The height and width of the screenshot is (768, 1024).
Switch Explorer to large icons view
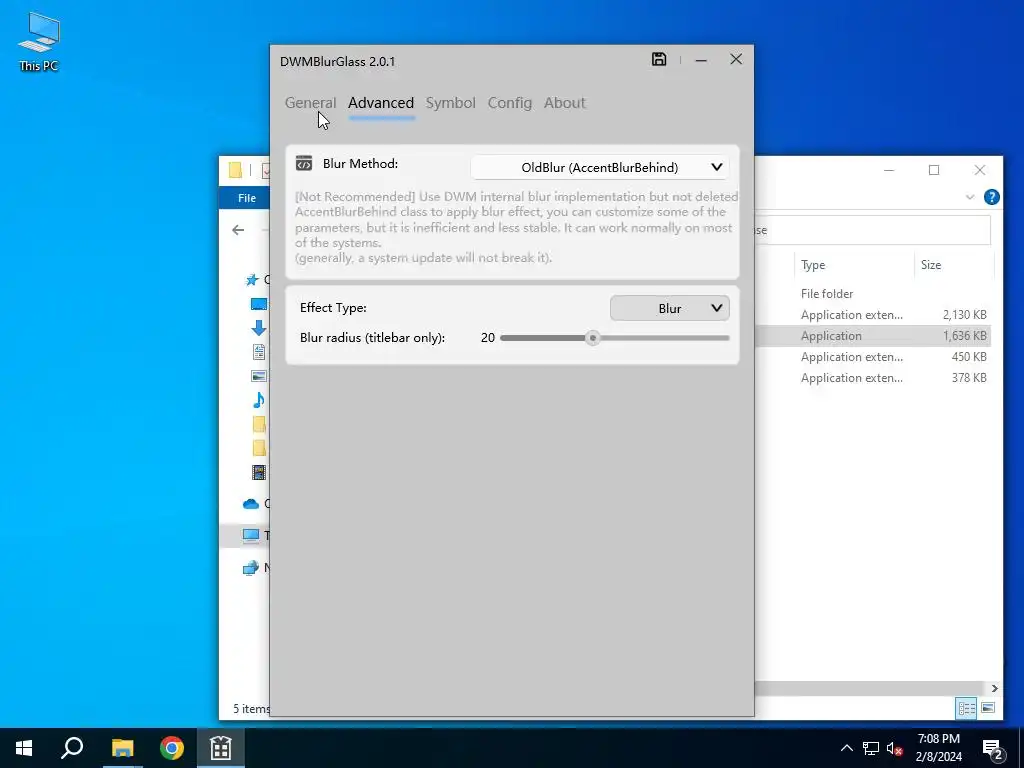click(988, 708)
